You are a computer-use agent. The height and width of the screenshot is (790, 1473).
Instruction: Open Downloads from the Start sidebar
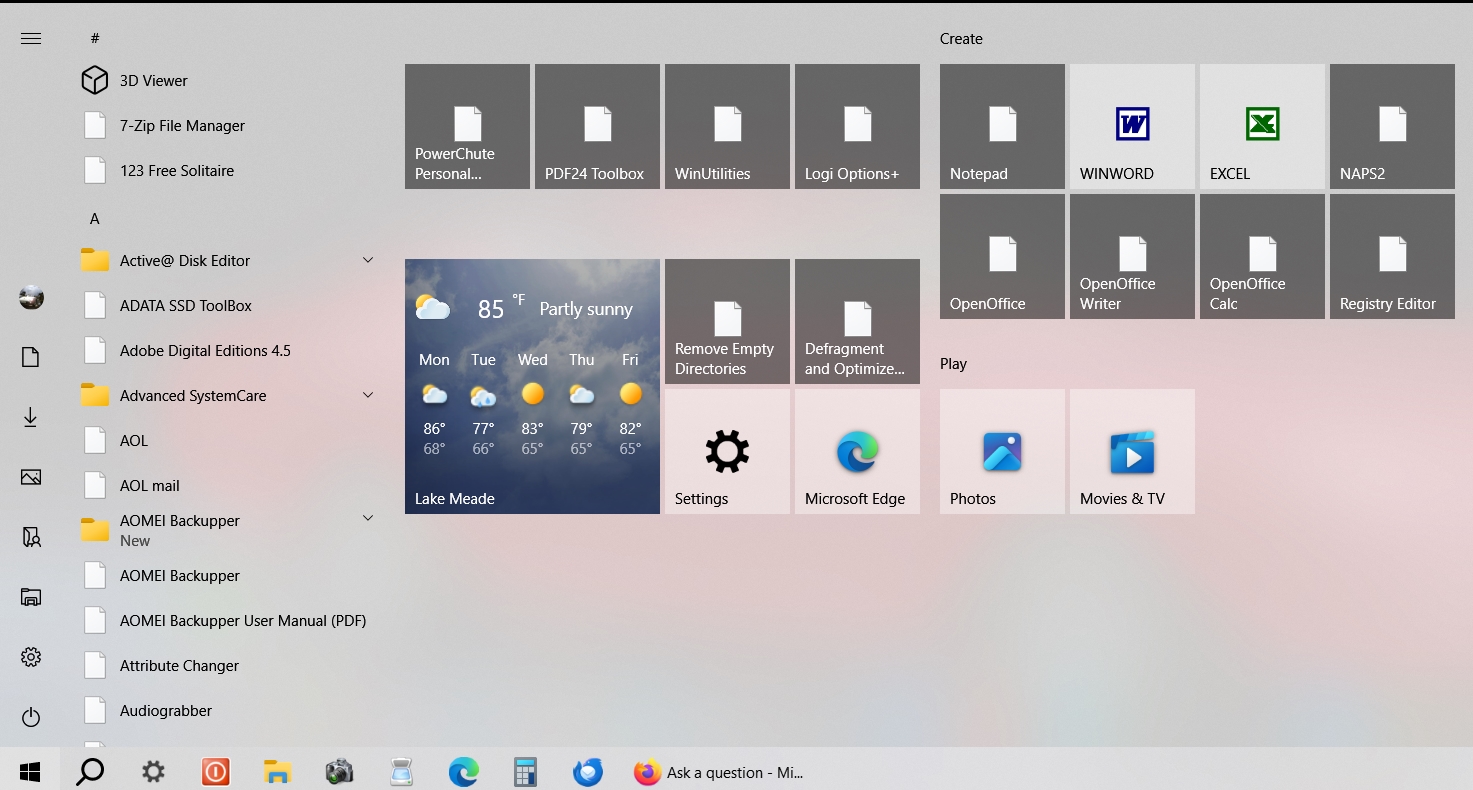pyautogui.click(x=31, y=417)
